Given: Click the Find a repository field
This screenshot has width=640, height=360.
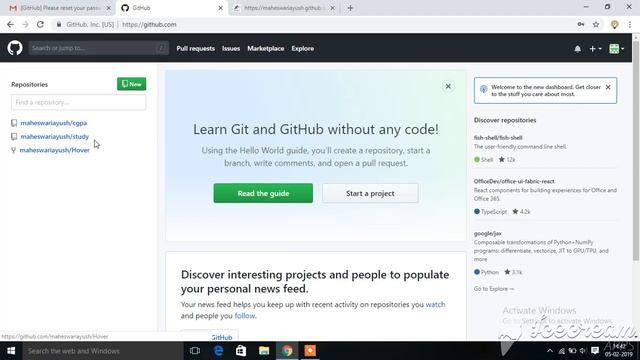Looking at the screenshot, I should pyautogui.click(x=78, y=102).
